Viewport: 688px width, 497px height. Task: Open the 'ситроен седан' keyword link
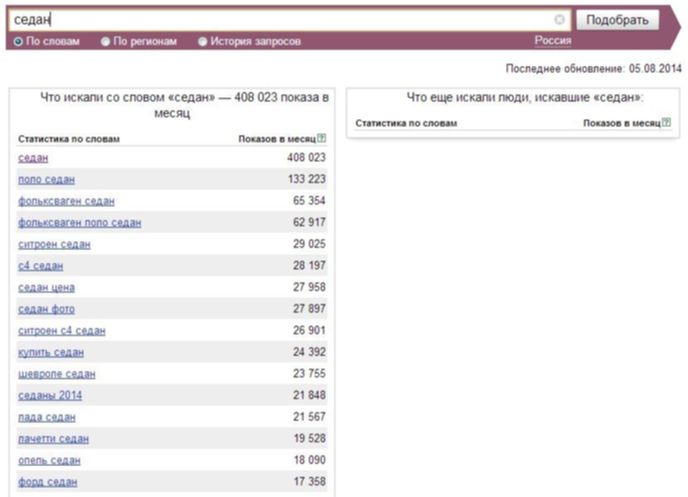click(x=54, y=244)
